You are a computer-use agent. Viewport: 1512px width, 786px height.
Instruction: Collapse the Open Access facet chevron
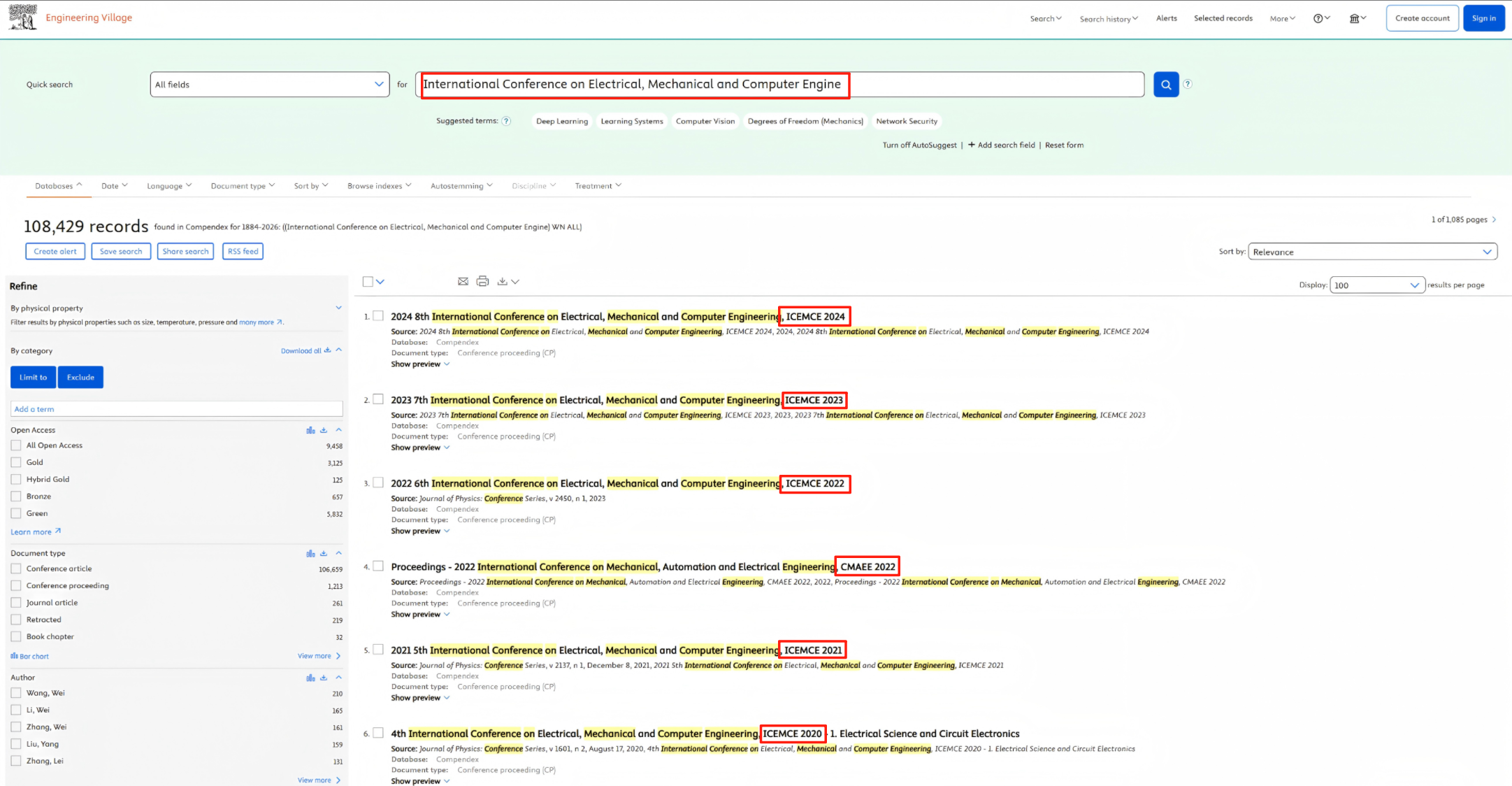[x=338, y=430]
